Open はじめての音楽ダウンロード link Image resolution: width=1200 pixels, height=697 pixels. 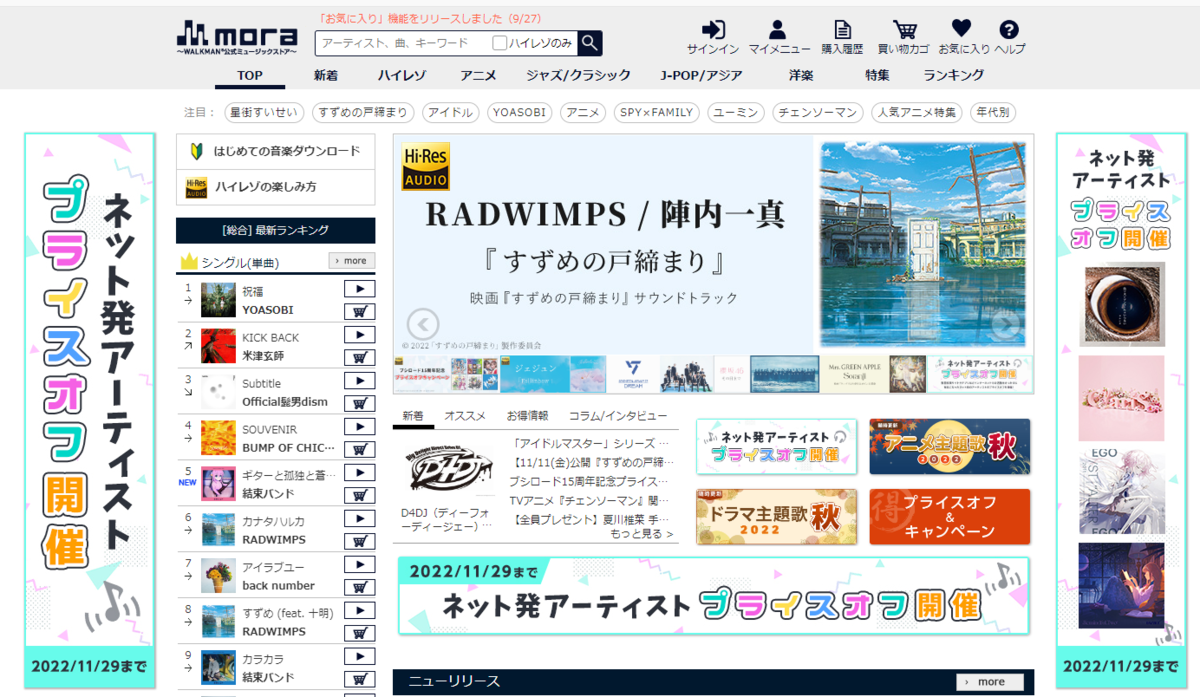pos(276,152)
